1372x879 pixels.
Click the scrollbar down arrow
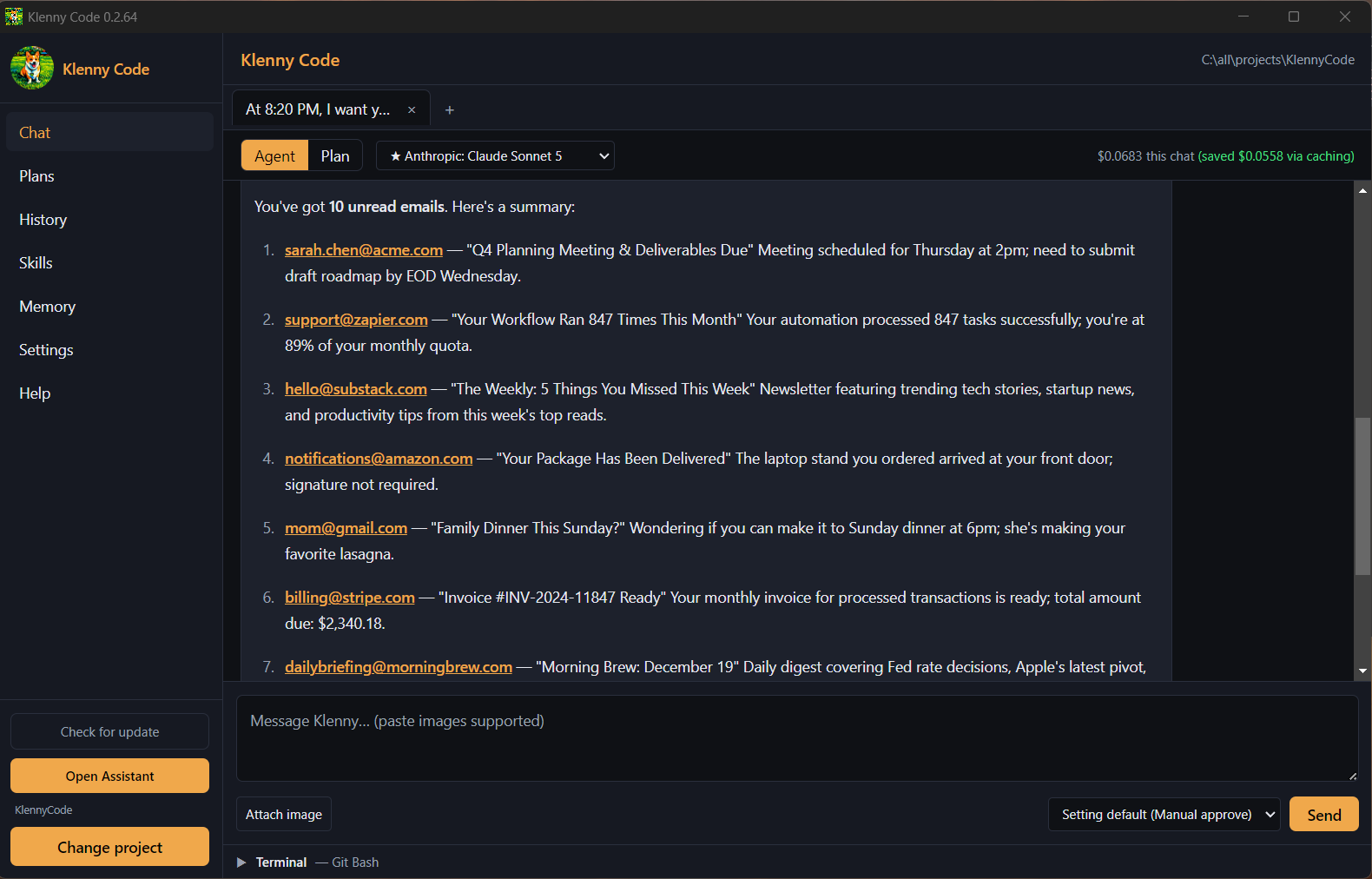tap(1362, 671)
